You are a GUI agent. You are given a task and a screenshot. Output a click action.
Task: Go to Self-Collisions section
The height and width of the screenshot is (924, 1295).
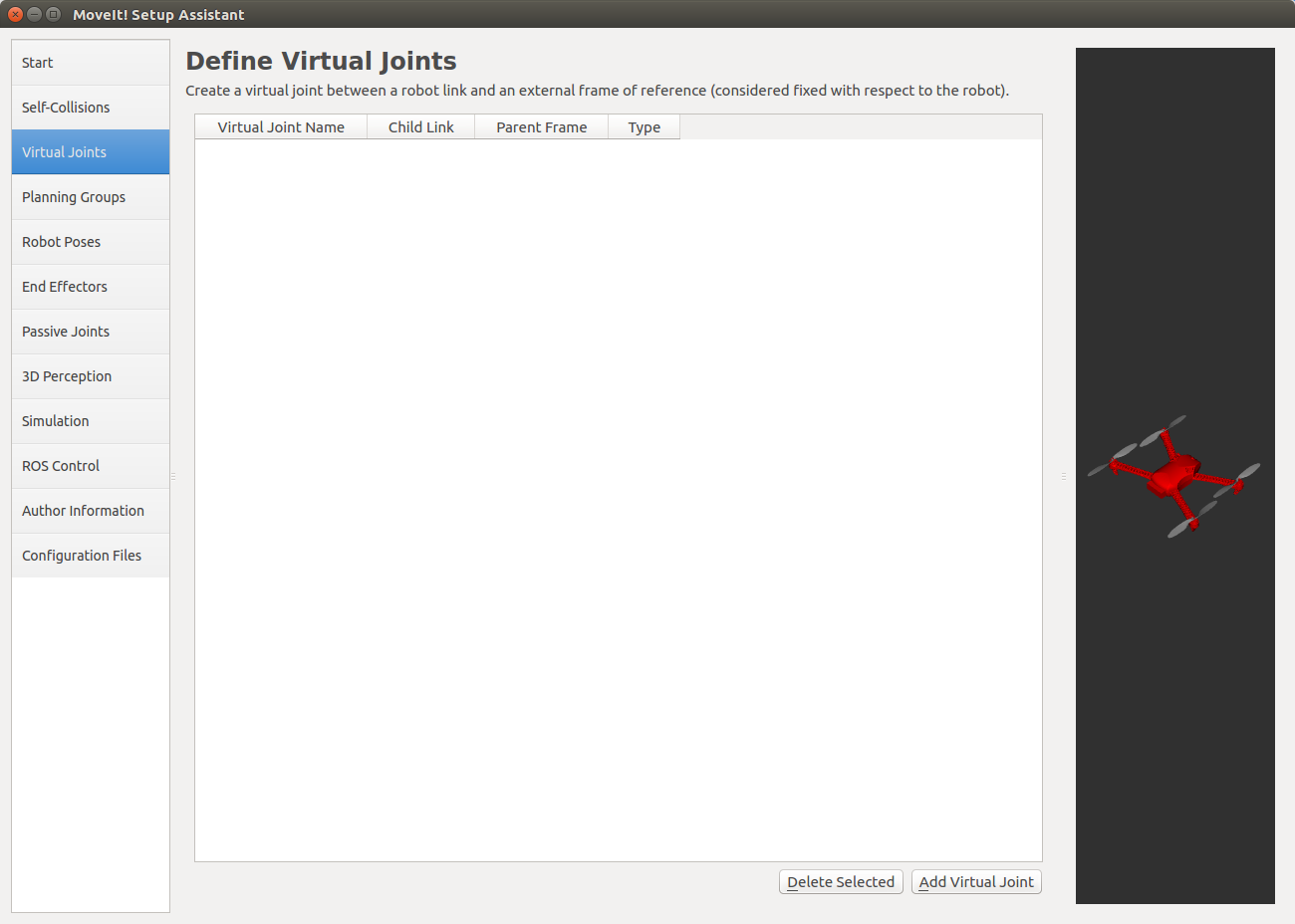[x=91, y=108]
